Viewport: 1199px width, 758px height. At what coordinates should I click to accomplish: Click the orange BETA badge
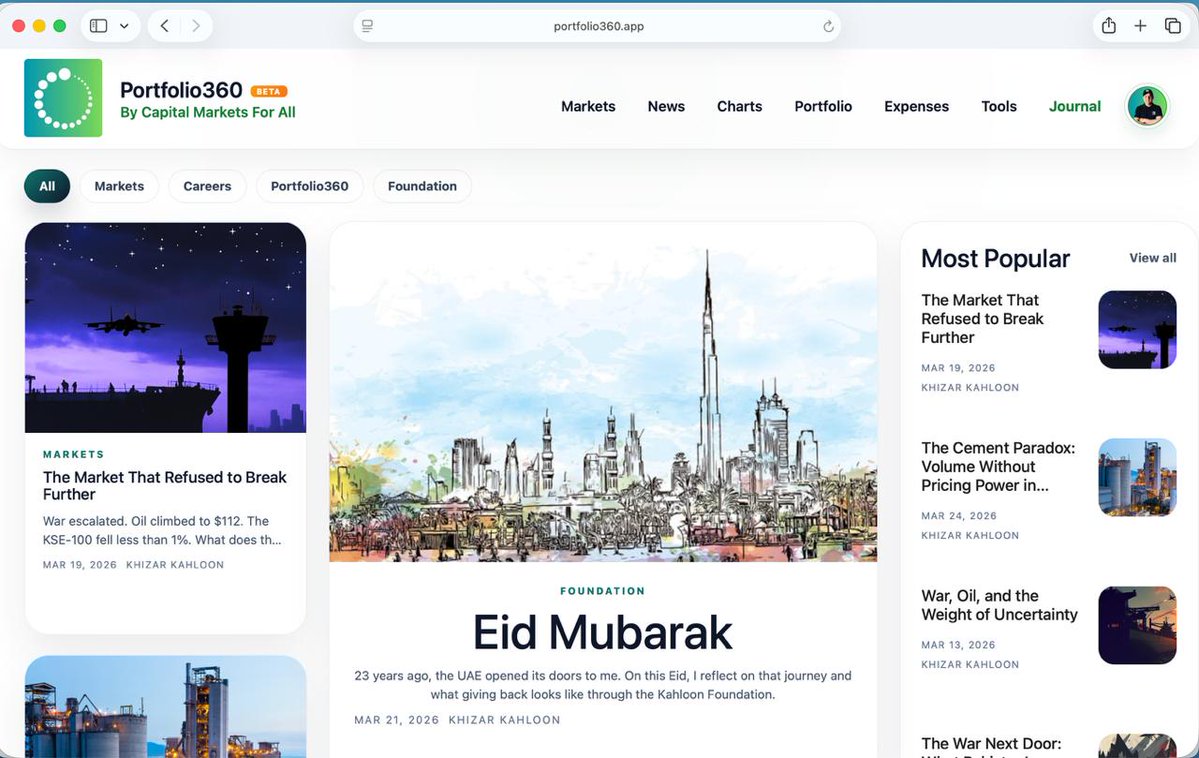point(268,91)
